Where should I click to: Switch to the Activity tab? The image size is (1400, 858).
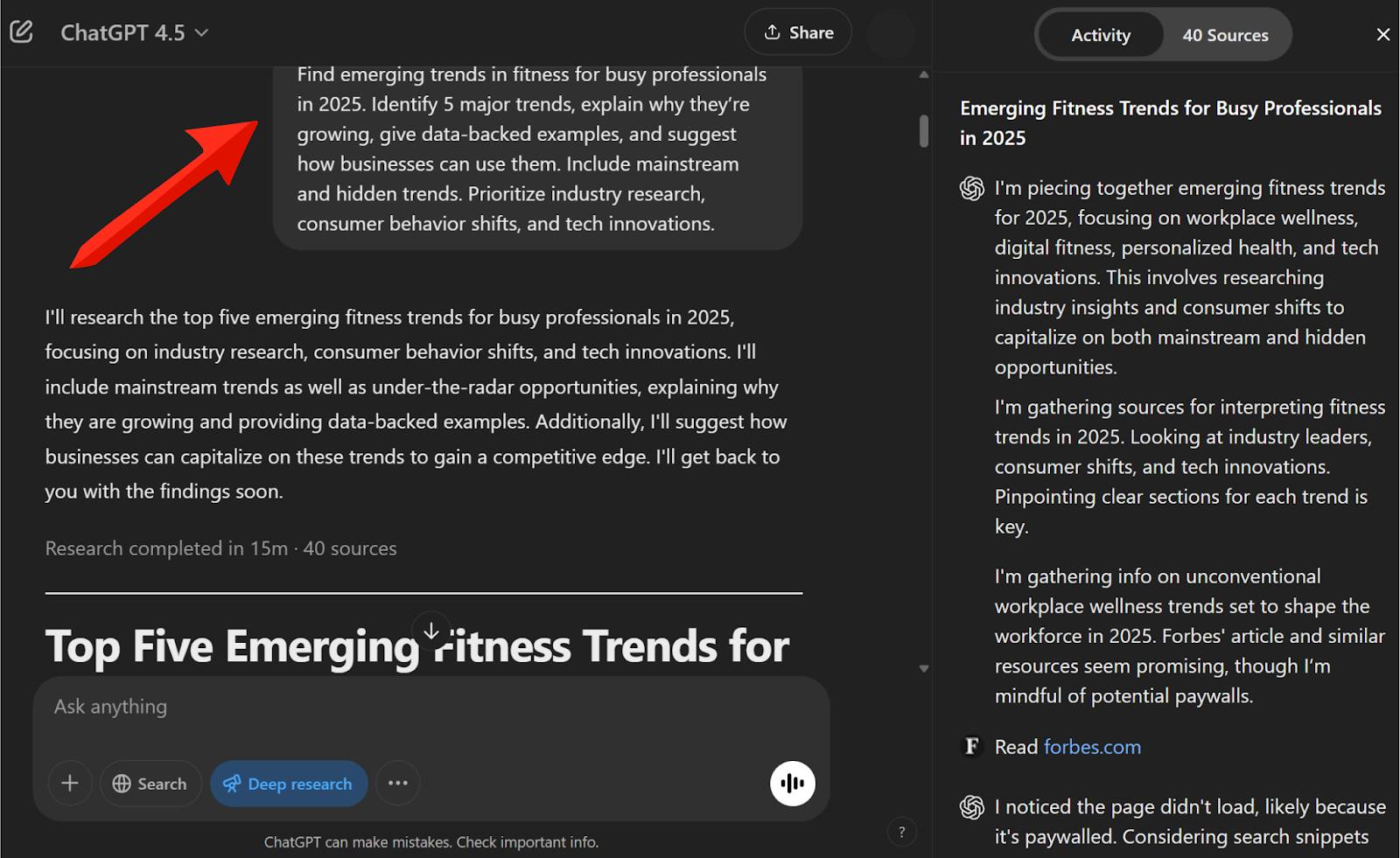pyautogui.click(x=1101, y=35)
